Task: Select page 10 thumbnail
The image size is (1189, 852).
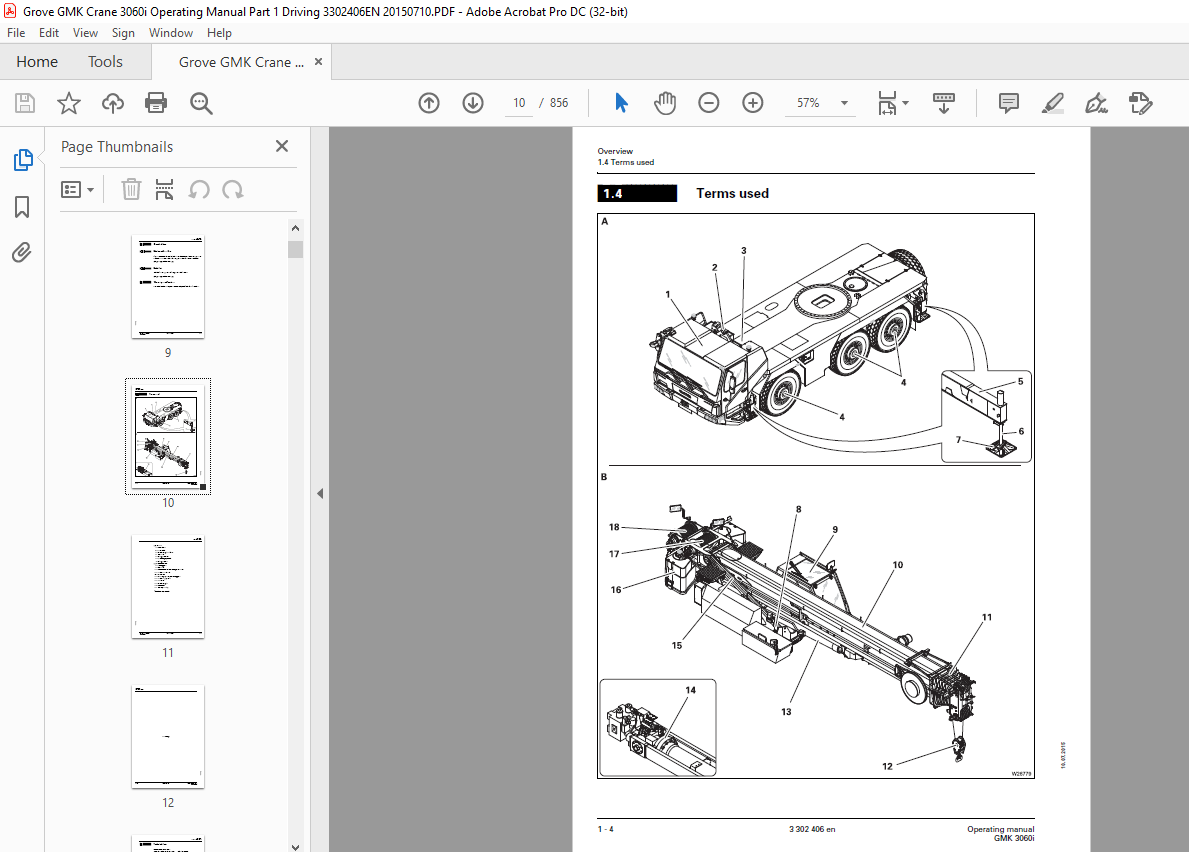Action: click(168, 437)
